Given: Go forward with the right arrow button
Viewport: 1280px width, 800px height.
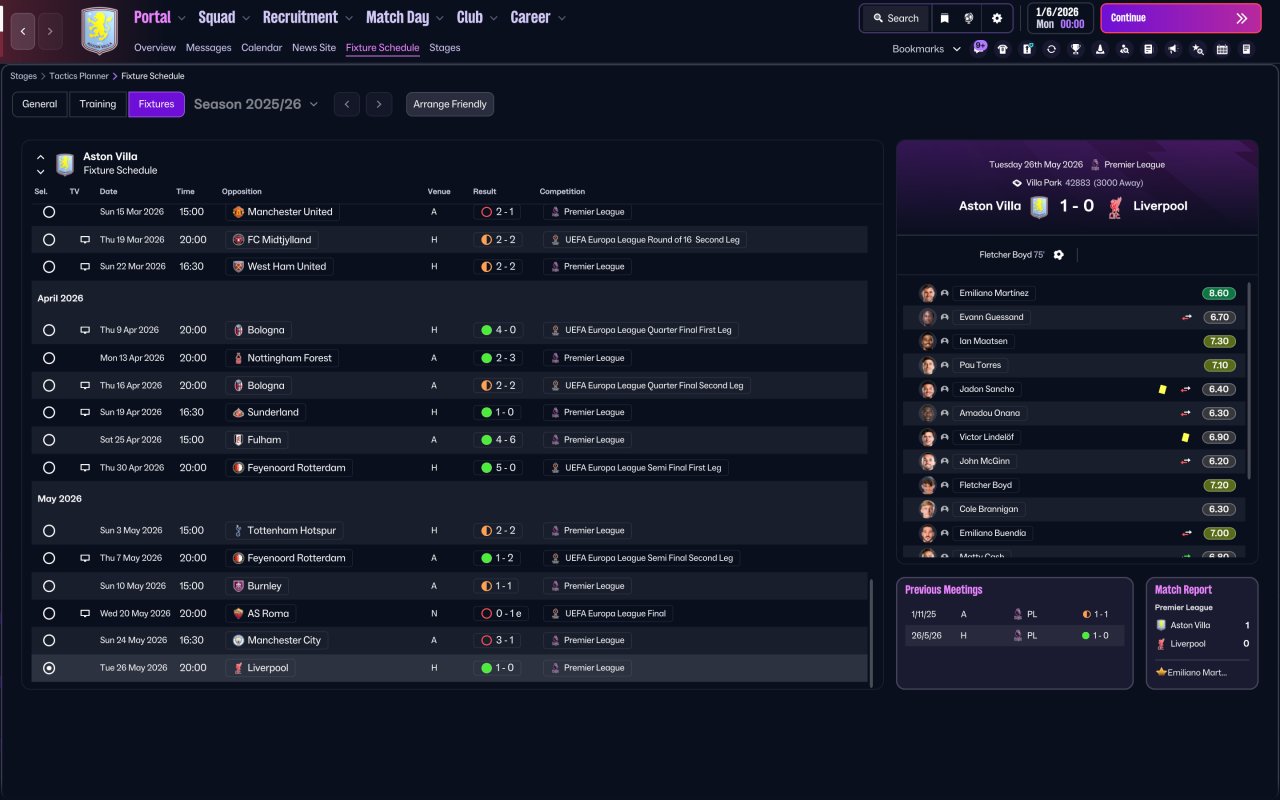Looking at the screenshot, I should coord(50,31).
